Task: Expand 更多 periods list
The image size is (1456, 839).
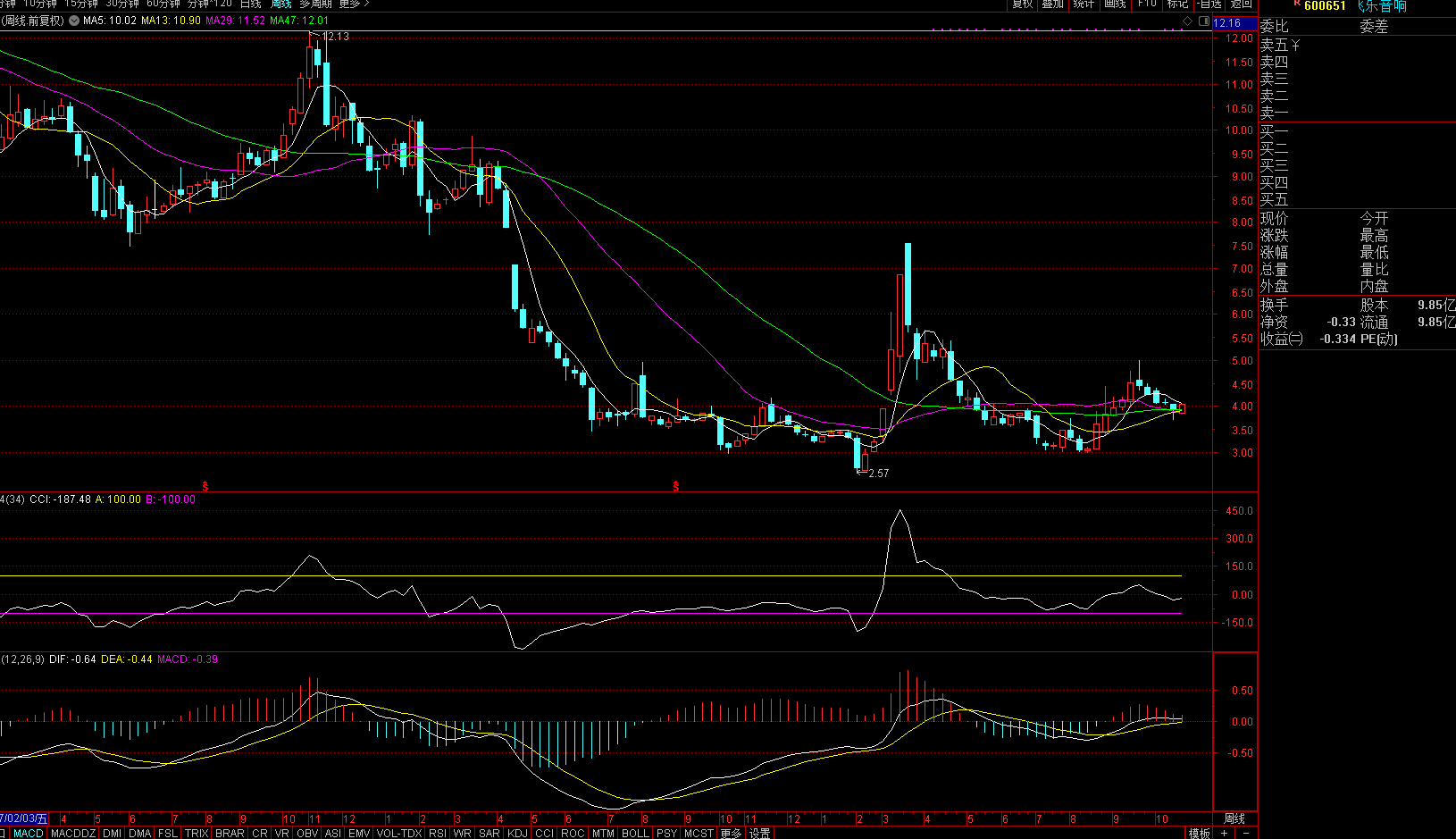Action: click(353, 4)
